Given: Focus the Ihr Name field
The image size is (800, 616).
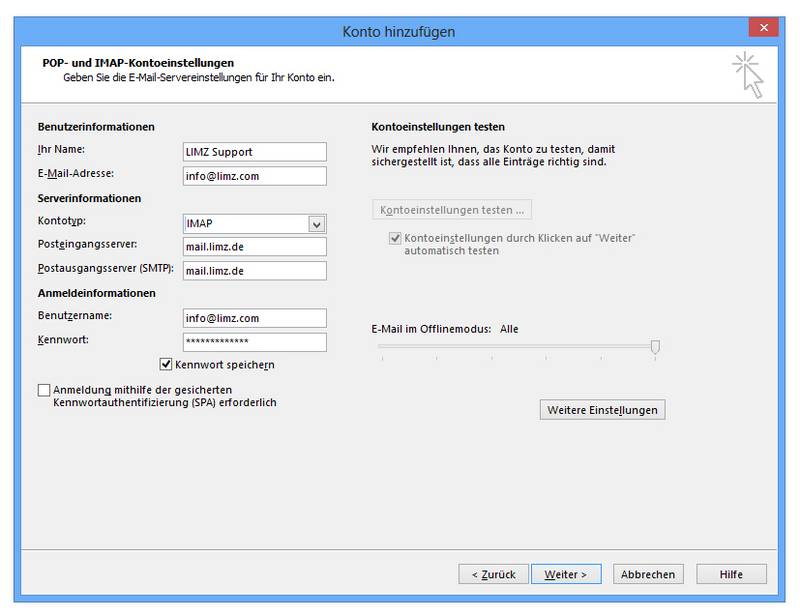Looking at the screenshot, I should click(255, 152).
